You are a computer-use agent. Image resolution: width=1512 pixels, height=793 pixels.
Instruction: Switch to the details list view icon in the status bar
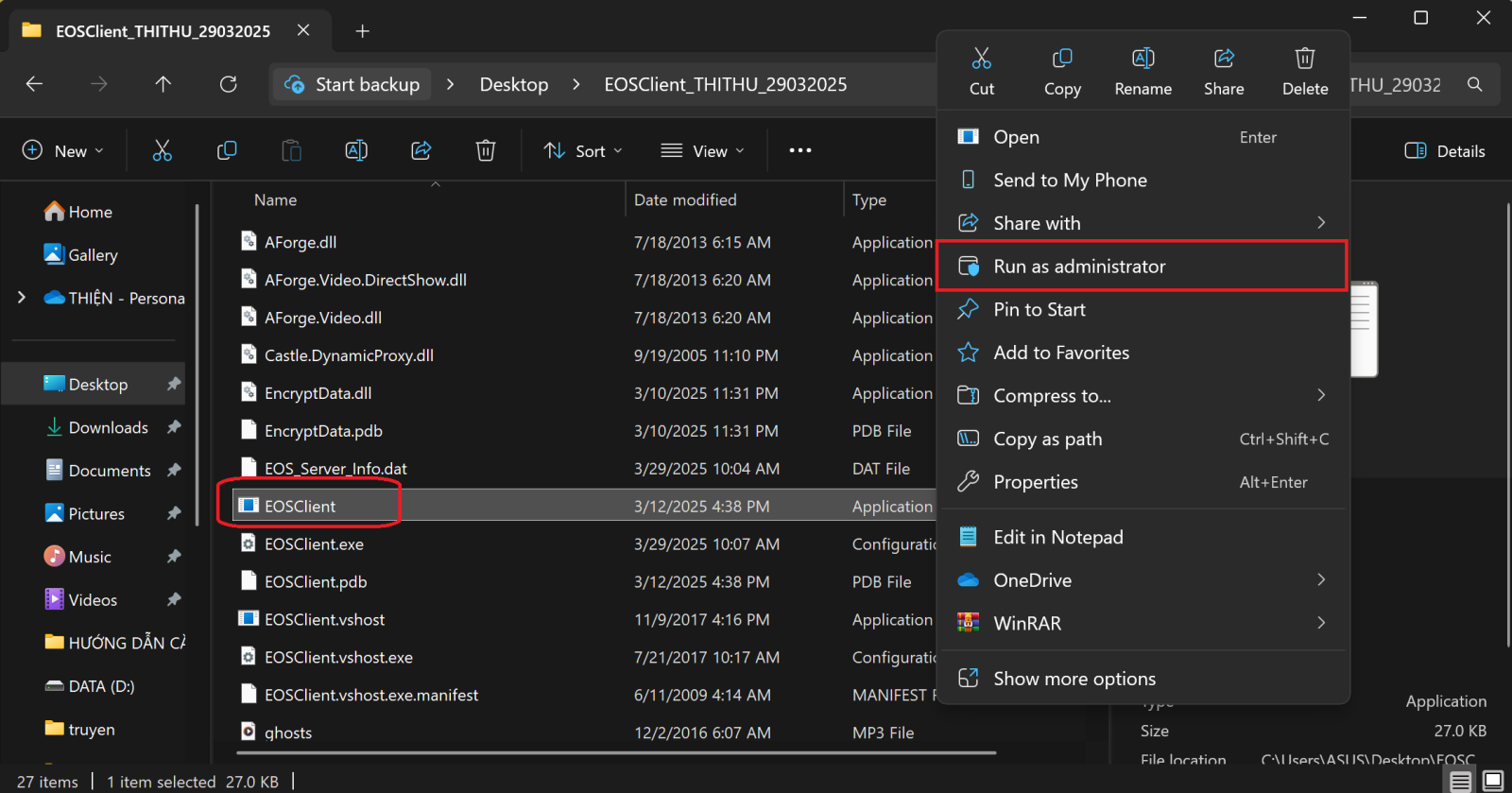1461,781
